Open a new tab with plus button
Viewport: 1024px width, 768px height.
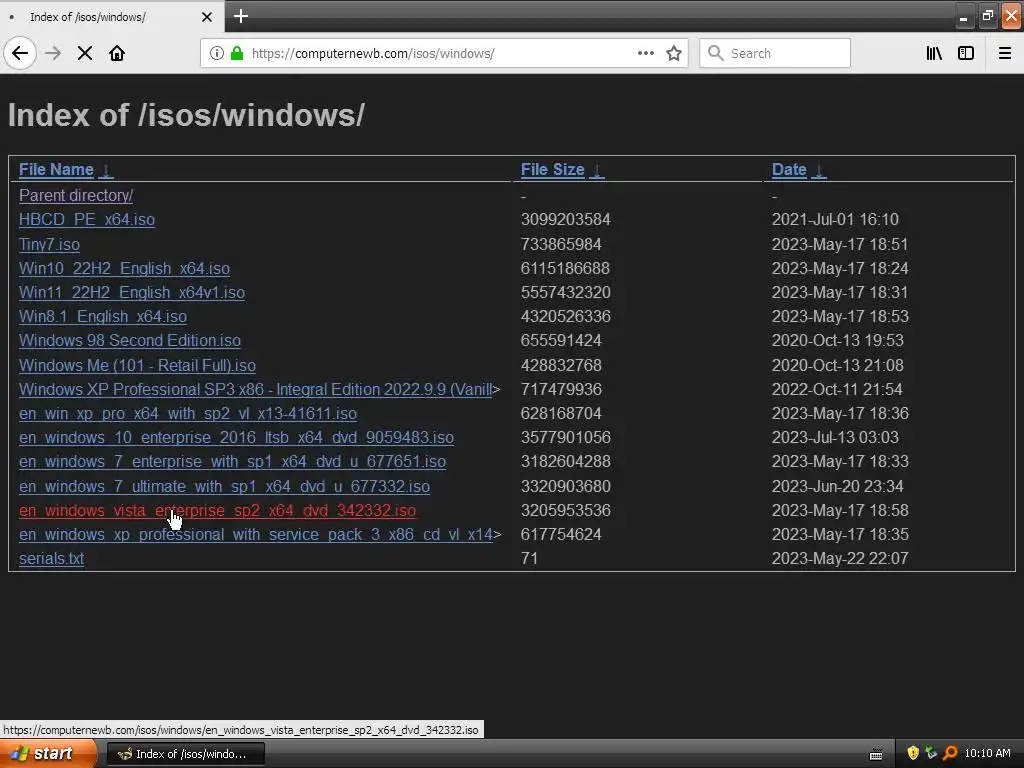(241, 16)
